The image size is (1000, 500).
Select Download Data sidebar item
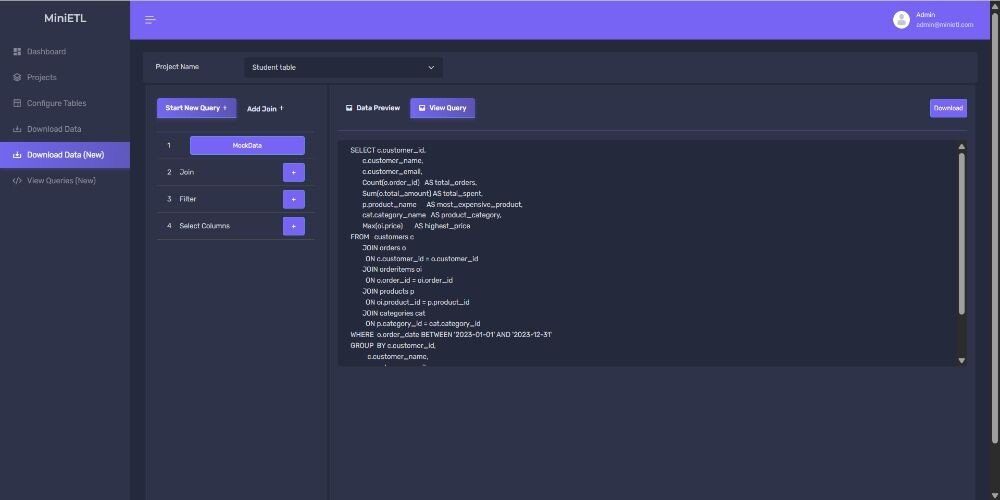pos(54,129)
